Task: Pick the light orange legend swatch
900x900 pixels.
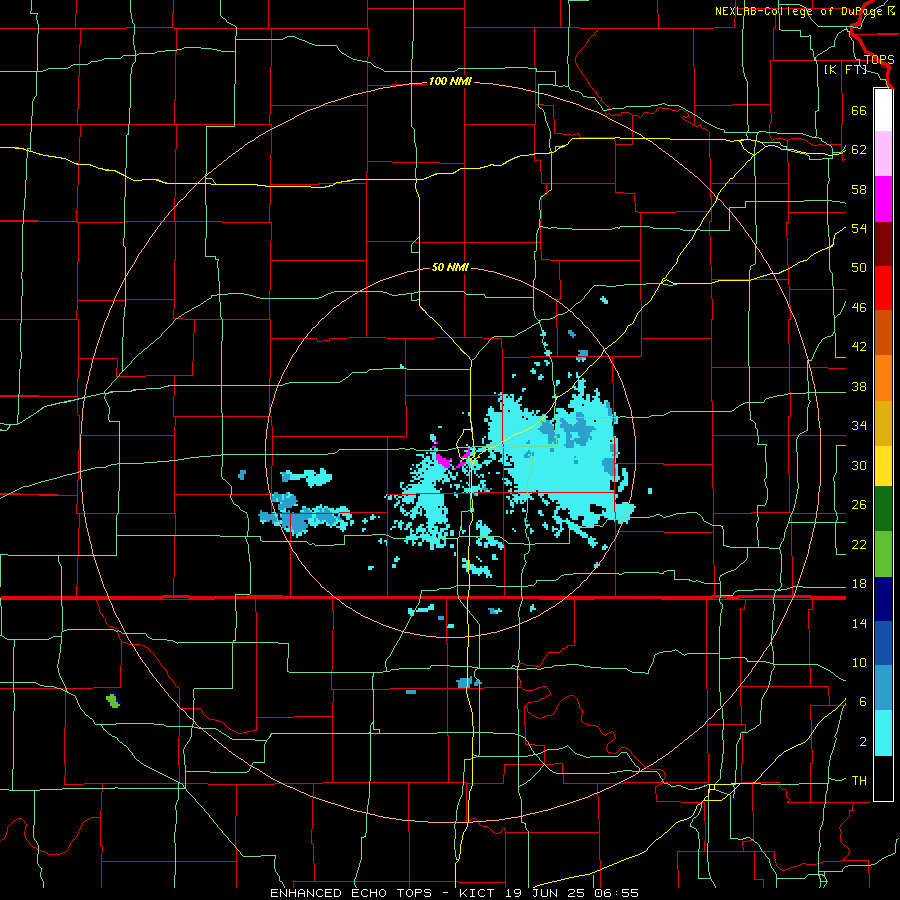Action: point(883,378)
